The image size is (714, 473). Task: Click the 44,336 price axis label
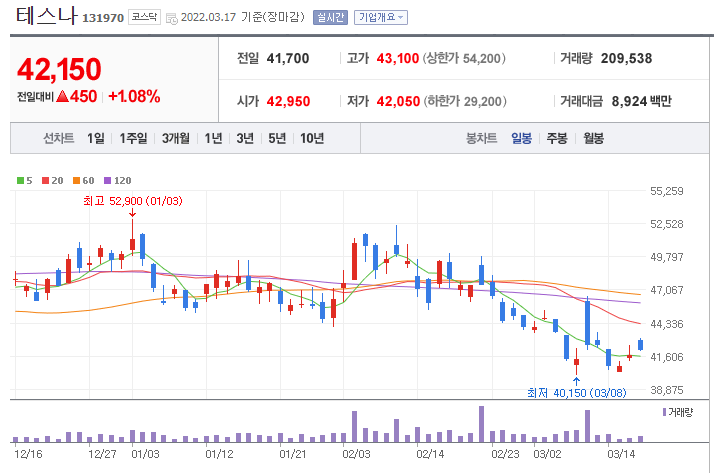point(667,324)
